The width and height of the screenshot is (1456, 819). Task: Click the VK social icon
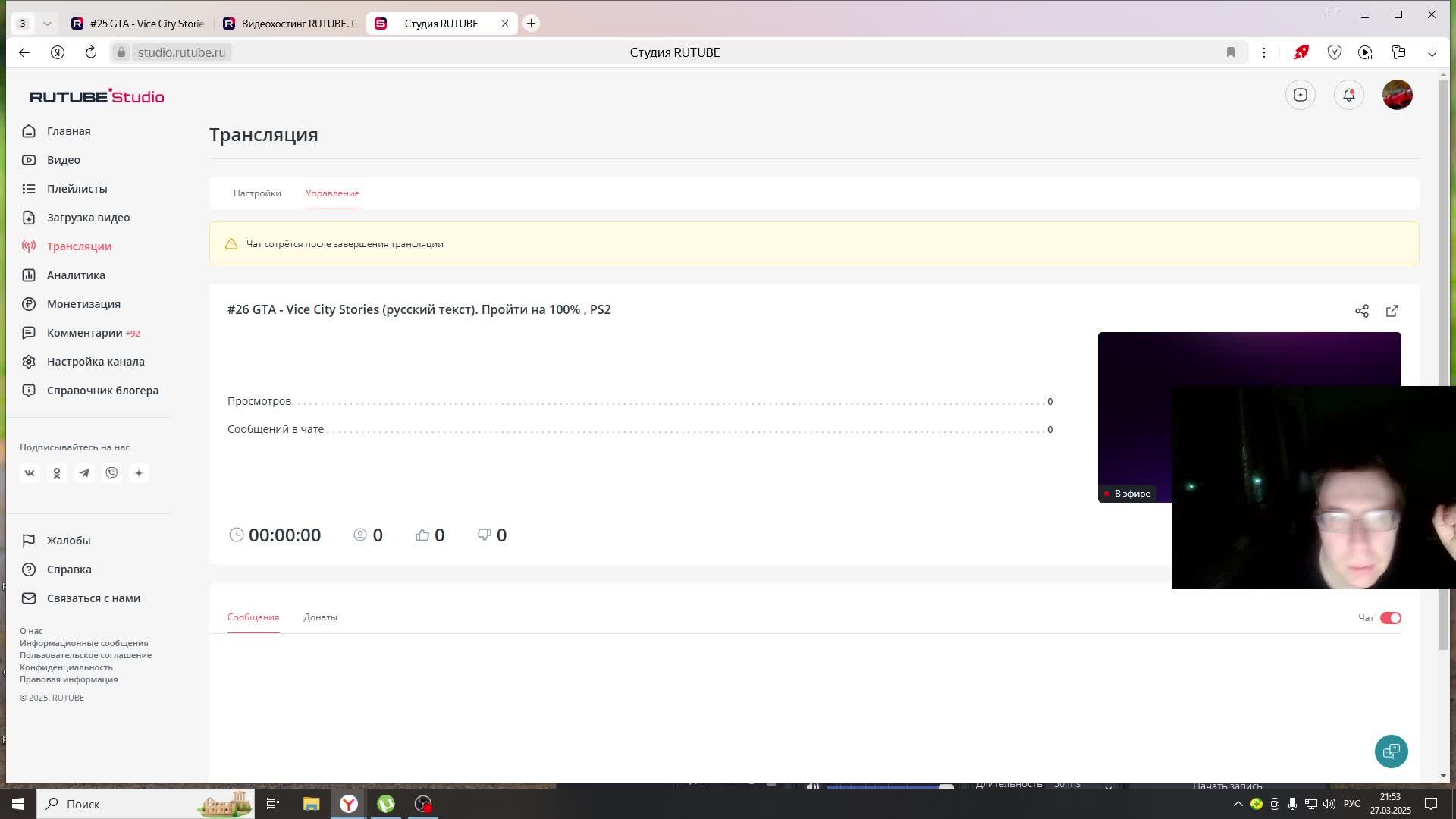[x=30, y=473]
